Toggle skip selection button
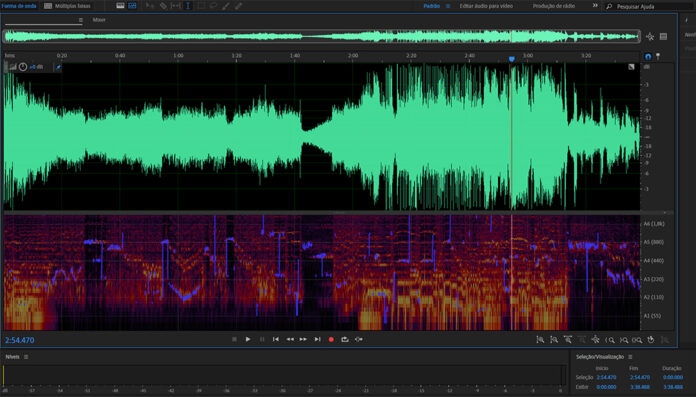The image size is (696, 397). pos(359,339)
